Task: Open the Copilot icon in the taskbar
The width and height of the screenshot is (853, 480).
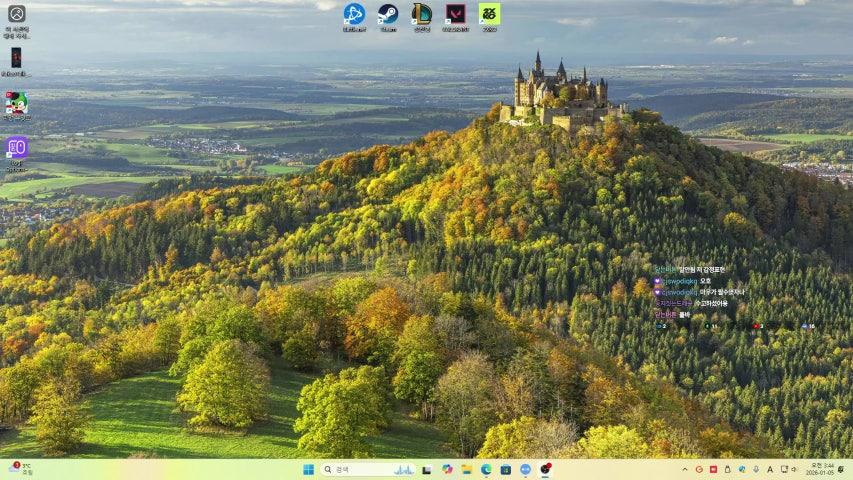Action: (x=447, y=469)
